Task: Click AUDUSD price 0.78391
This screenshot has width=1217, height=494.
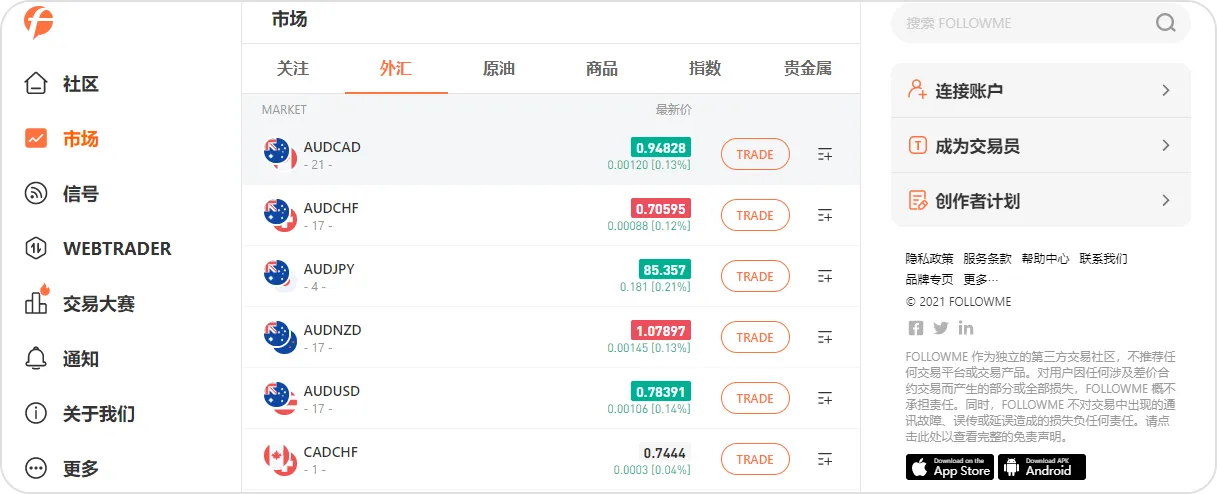Action: [x=661, y=391]
